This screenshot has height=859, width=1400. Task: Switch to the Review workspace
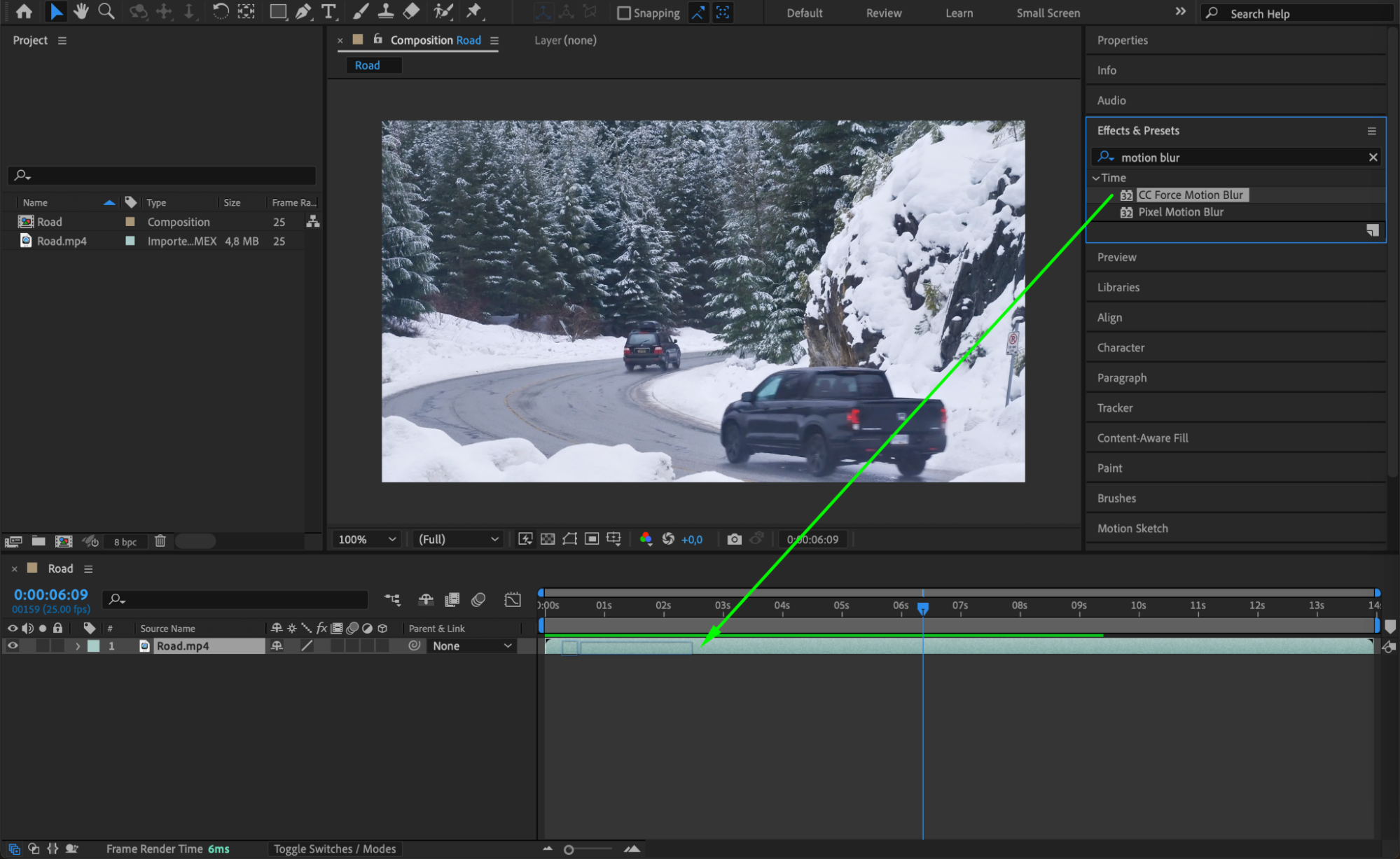[883, 13]
